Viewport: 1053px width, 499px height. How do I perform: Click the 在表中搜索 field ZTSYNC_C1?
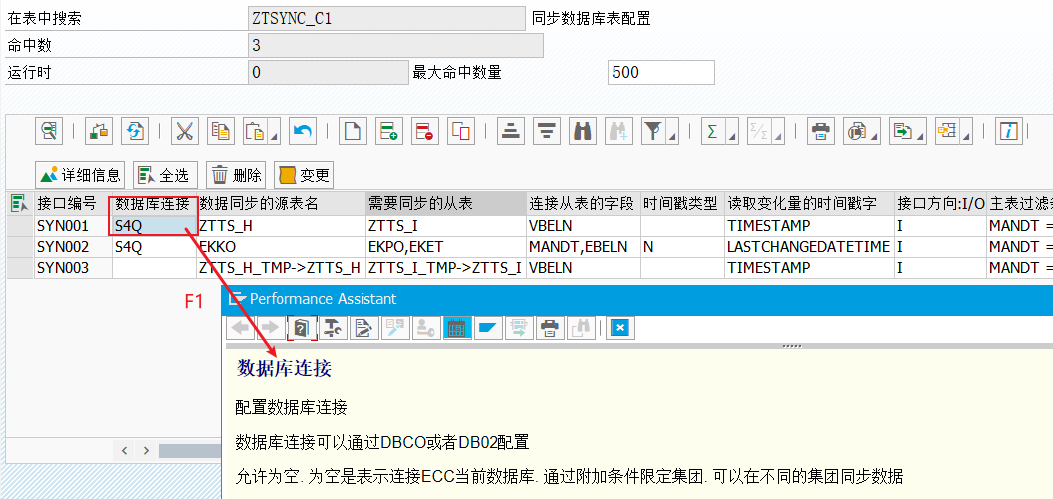pos(387,19)
